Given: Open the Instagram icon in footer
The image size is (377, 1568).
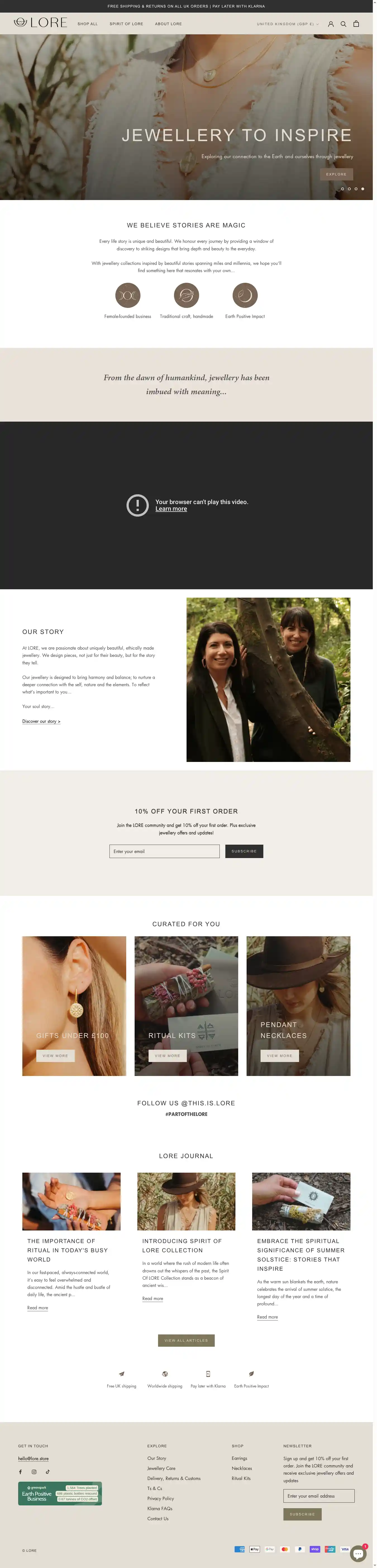Looking at the screenshot, I should 34,1472.
